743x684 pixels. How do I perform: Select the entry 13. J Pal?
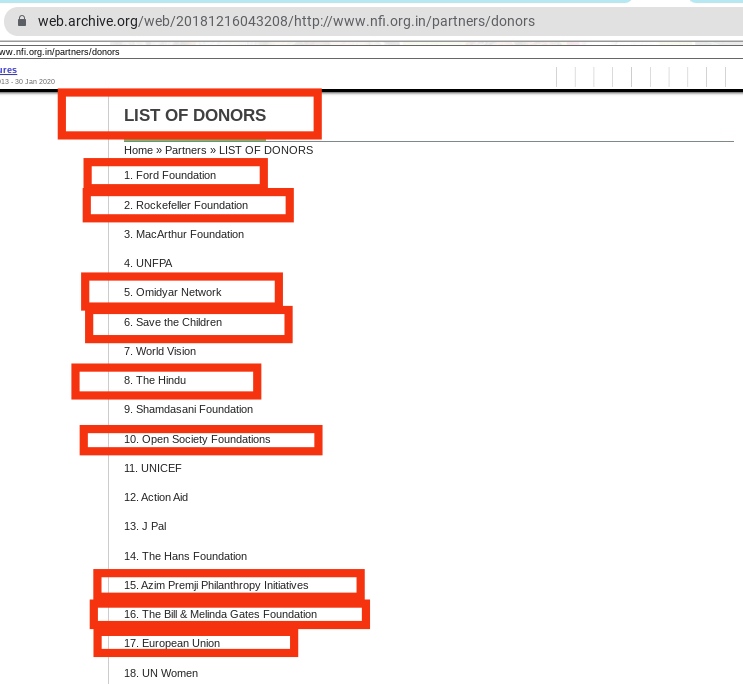point(145,526)
